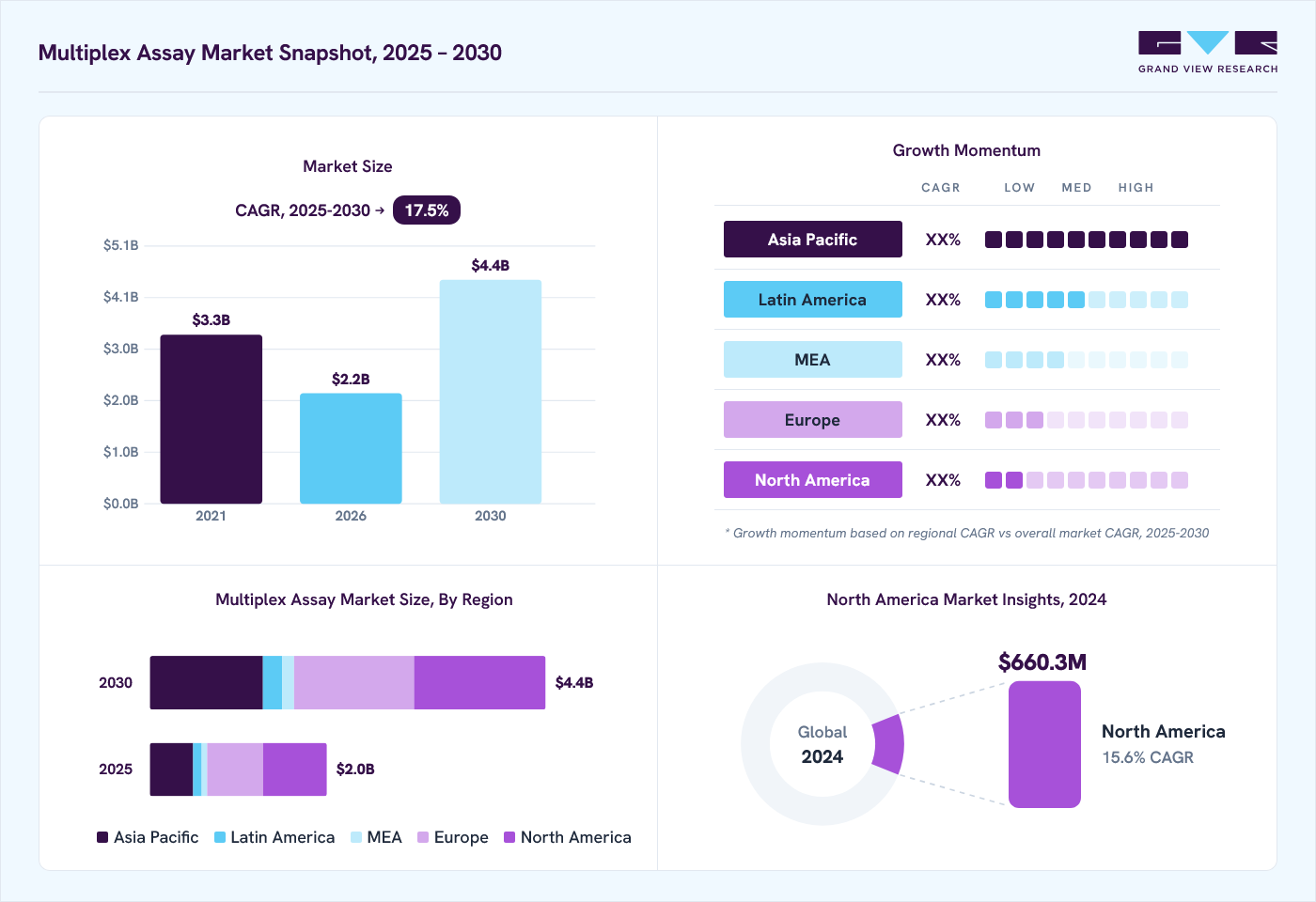Click the Grand View Research logo
The image size is (1316, 902).
[x=1208, y=53]
